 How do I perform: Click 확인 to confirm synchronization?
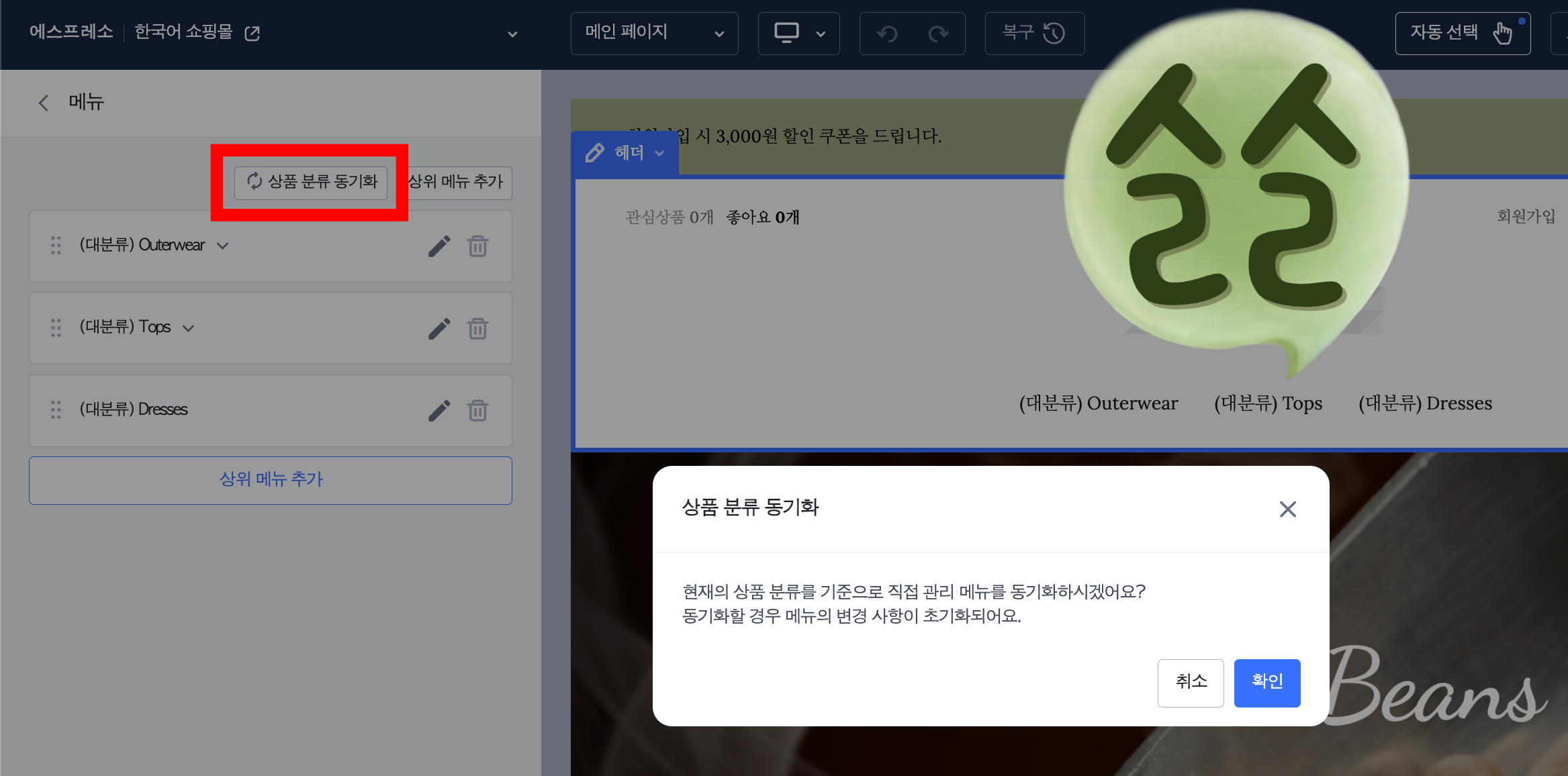click(1267, 682)
